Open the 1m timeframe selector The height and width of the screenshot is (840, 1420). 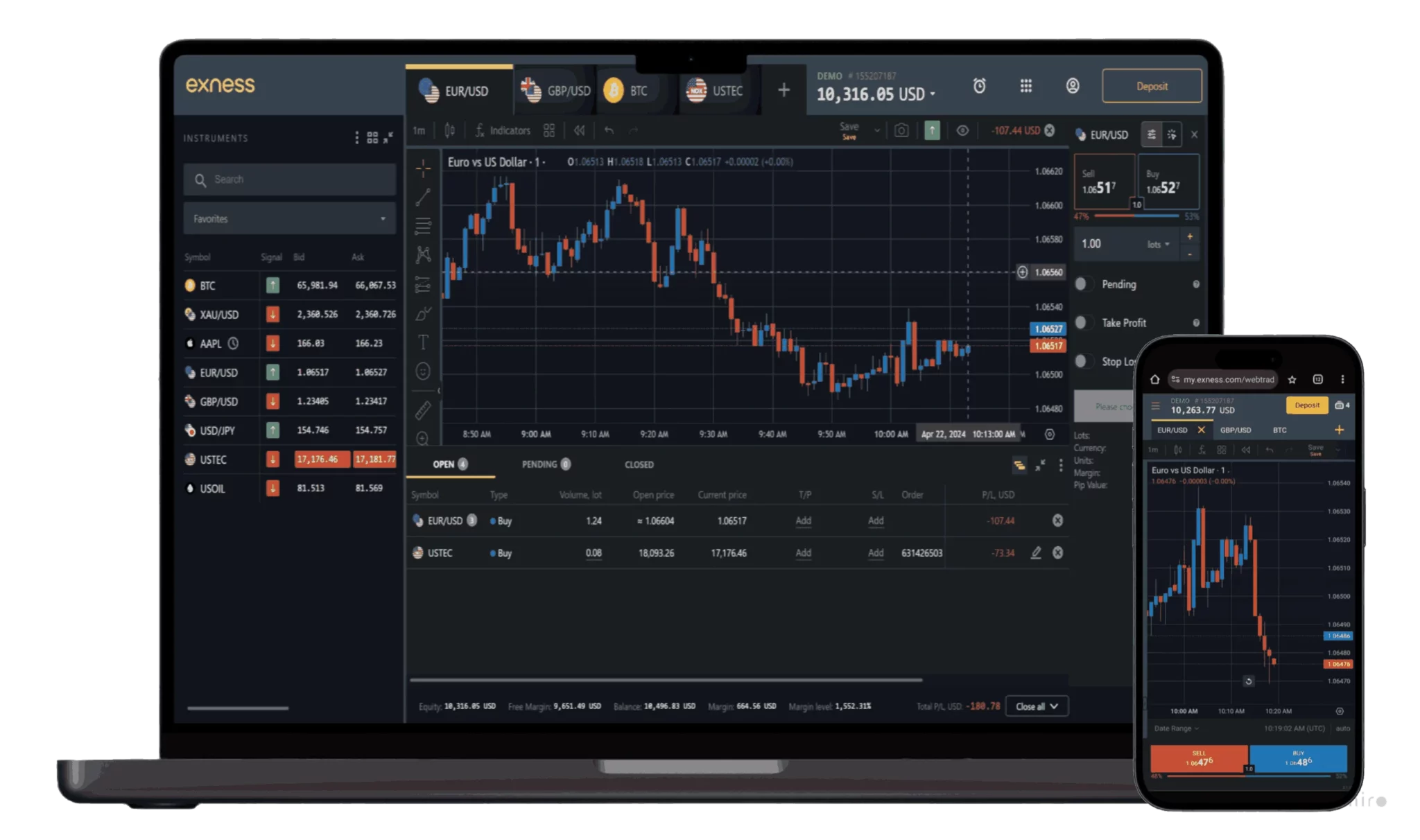[x=419, y=130]
